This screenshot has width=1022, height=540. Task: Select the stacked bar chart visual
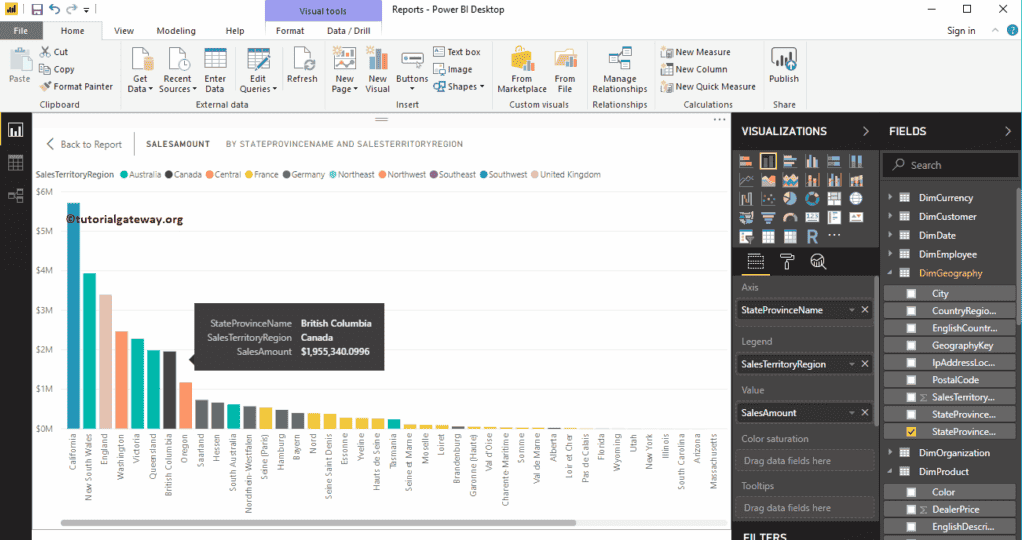click(746, 161)
